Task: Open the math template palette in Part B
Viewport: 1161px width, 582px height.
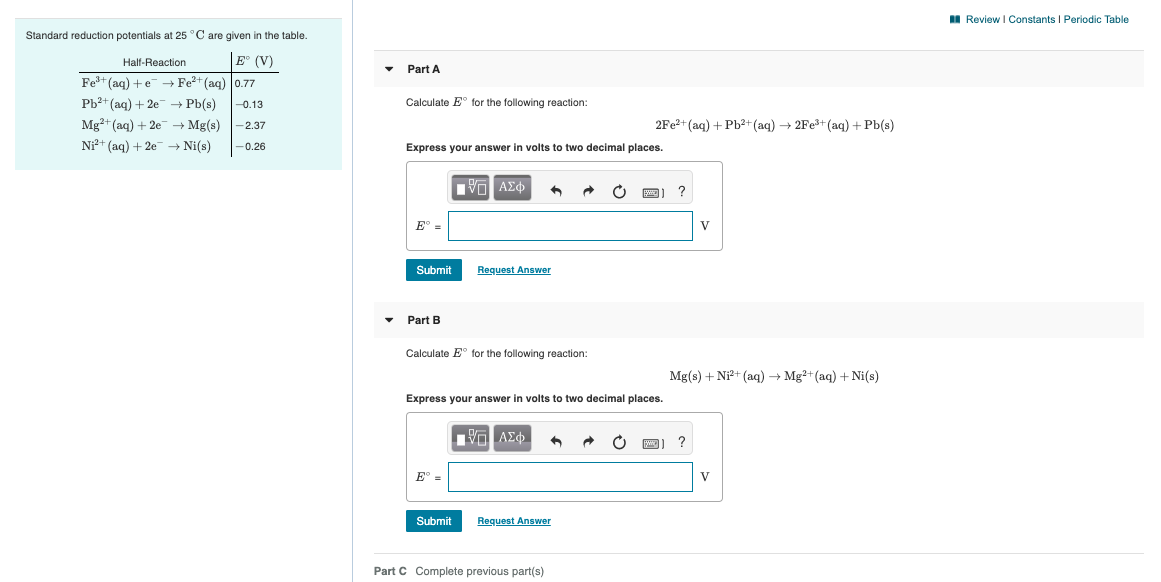Action: 470,439
